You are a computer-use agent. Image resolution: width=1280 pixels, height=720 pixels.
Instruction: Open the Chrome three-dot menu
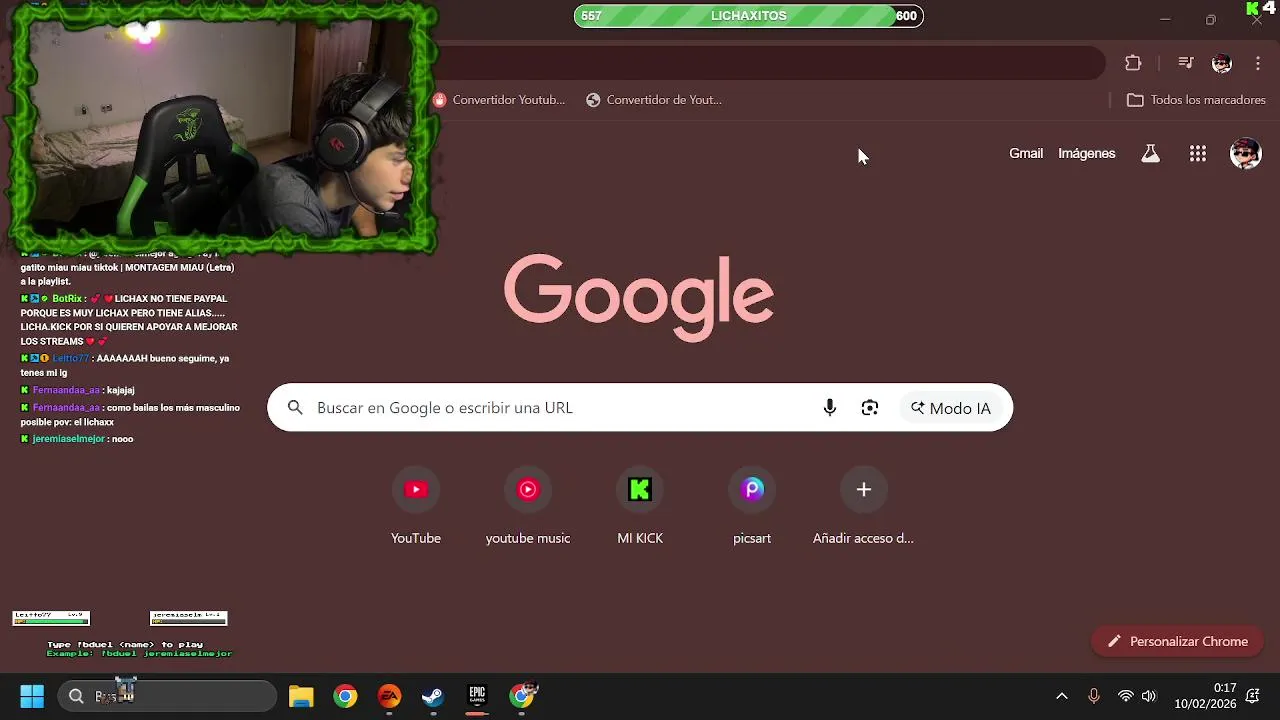[1258, 63]
